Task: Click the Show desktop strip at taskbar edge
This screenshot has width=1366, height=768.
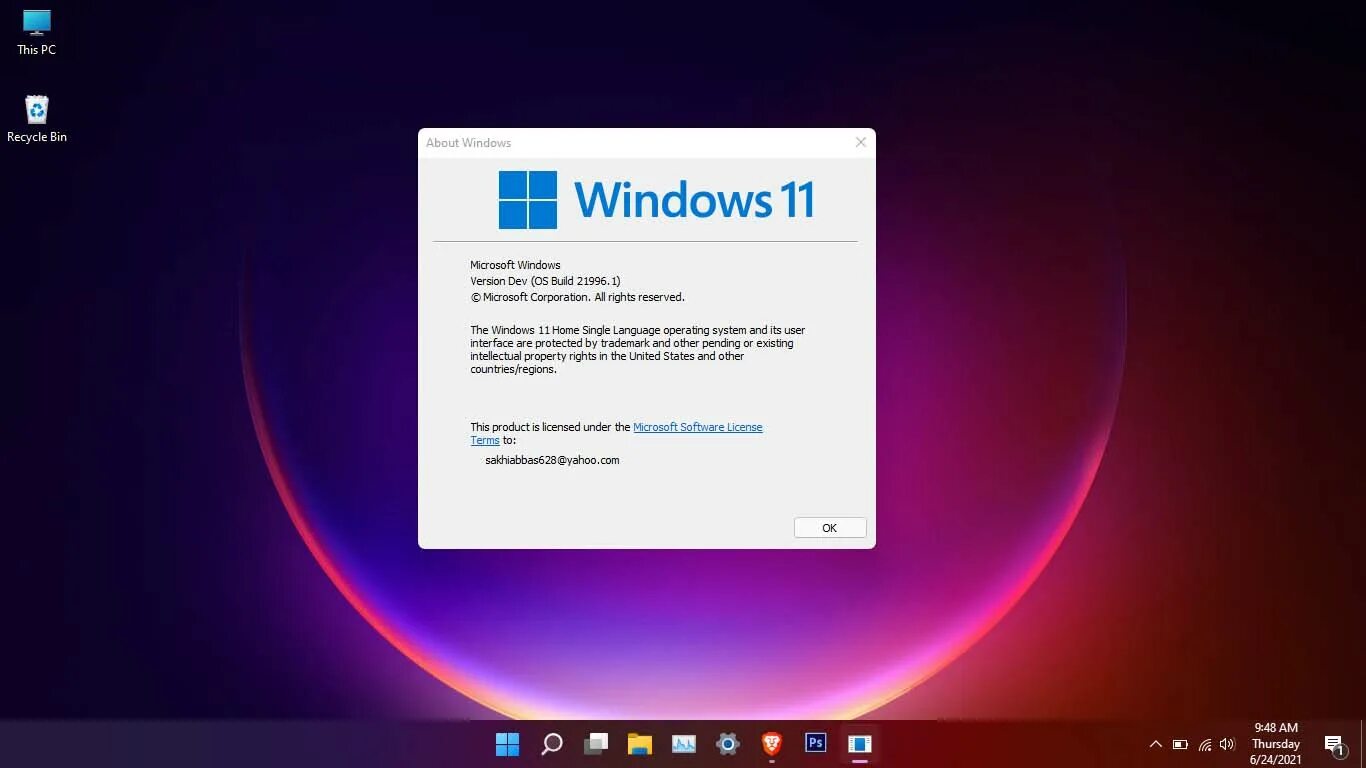Action: (1363, 744)
